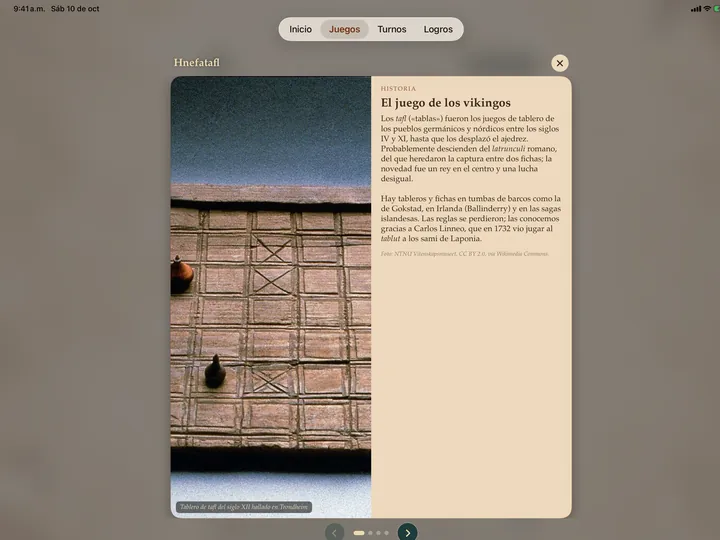720x540 pixels.
Task: Tap the date 'Sáb 10 de oct'
Action: [x=75, y=9]
